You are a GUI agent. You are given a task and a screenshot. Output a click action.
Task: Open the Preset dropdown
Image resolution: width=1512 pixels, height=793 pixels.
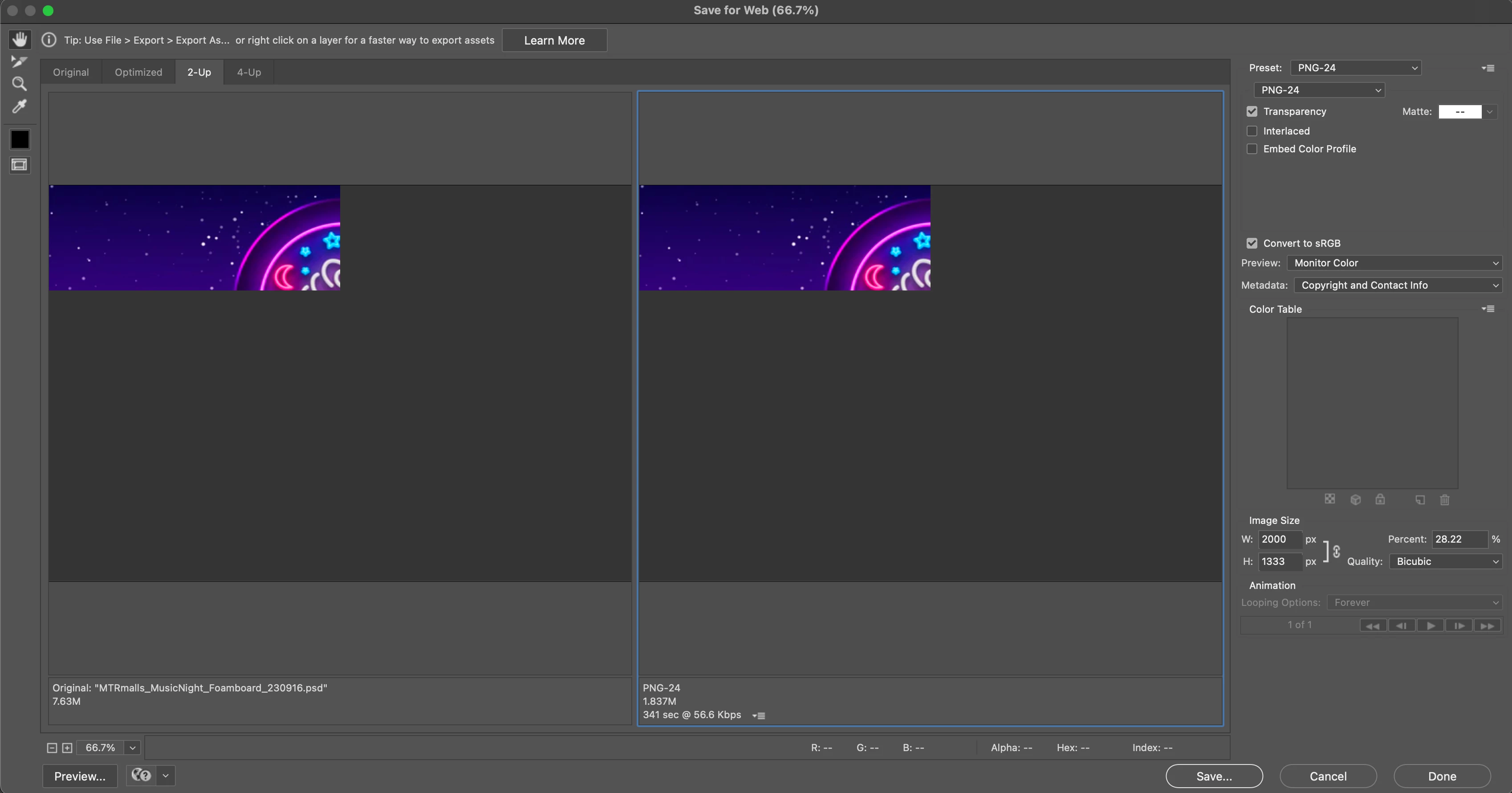tap(1355, 68)
